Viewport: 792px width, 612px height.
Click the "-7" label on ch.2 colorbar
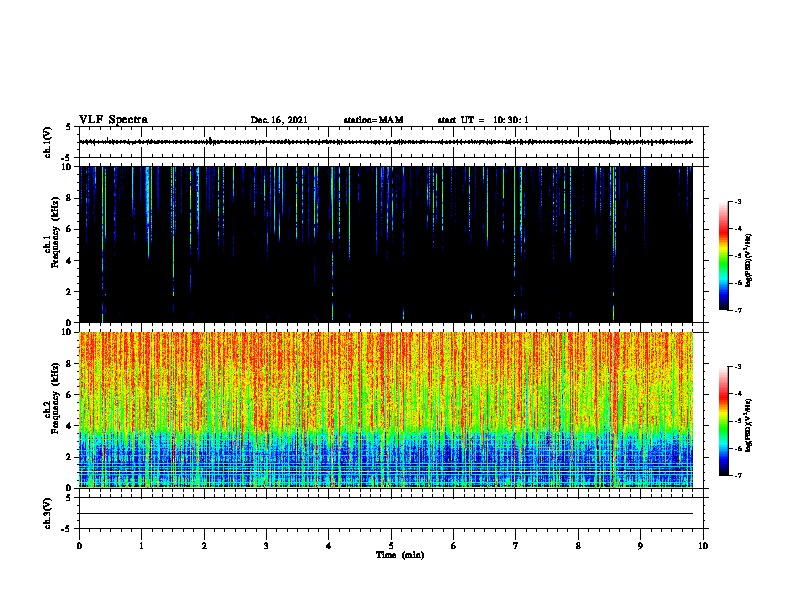(x=737, y=476)
